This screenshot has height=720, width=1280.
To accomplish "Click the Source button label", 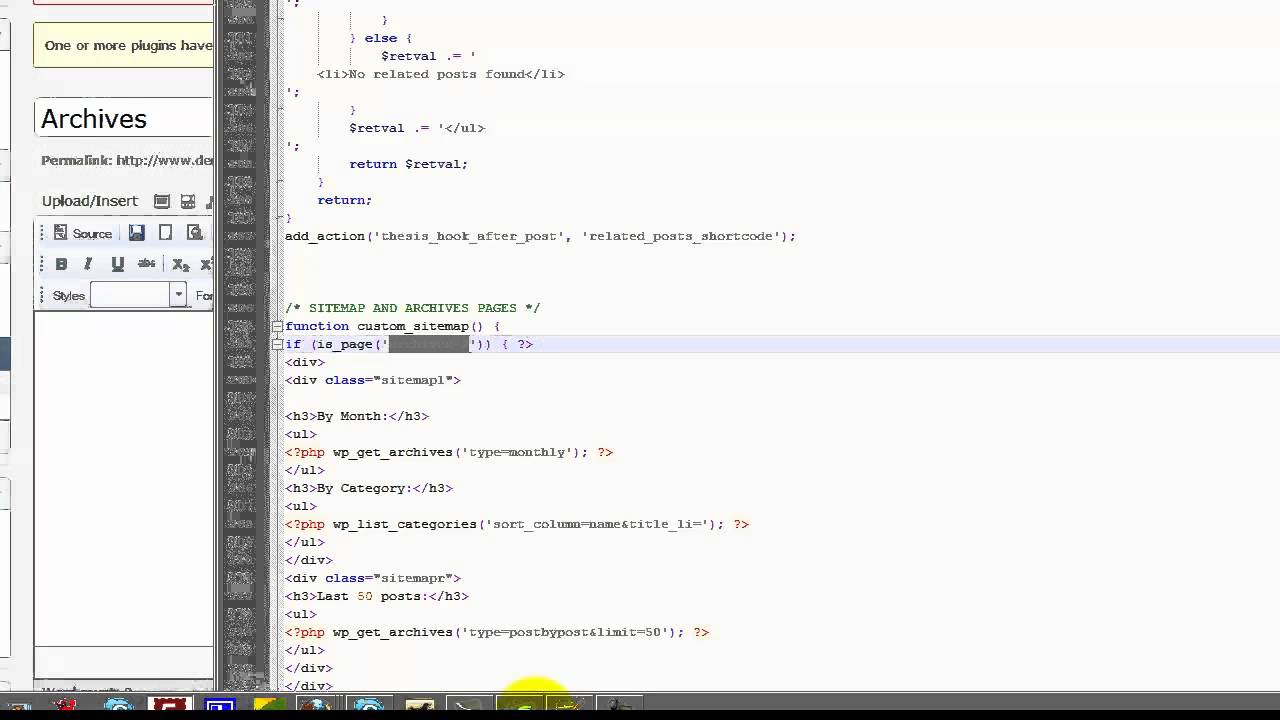I will tap(92, 234).
